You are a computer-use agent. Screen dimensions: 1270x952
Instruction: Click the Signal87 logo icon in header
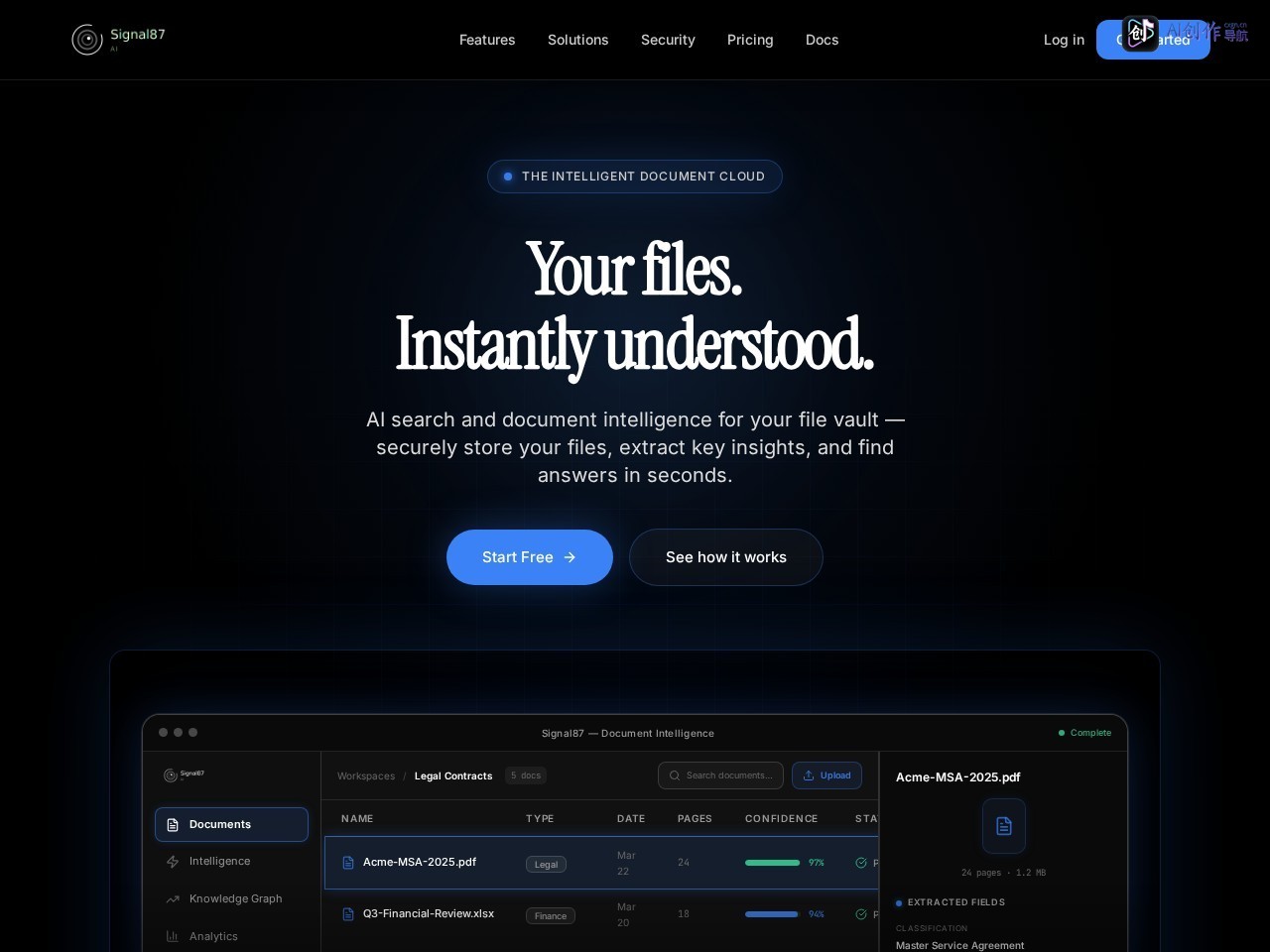pos(87,40)
